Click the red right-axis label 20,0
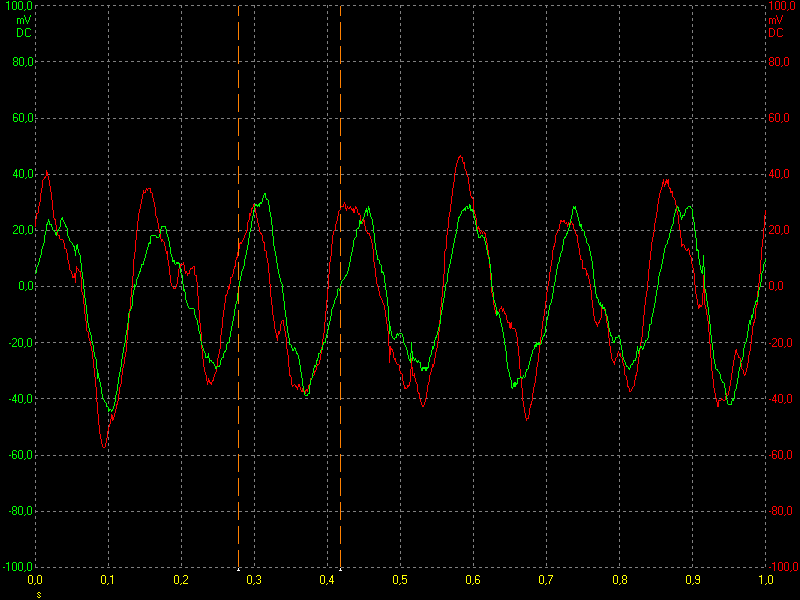The image size is (800, 600). tap(779, 230)
